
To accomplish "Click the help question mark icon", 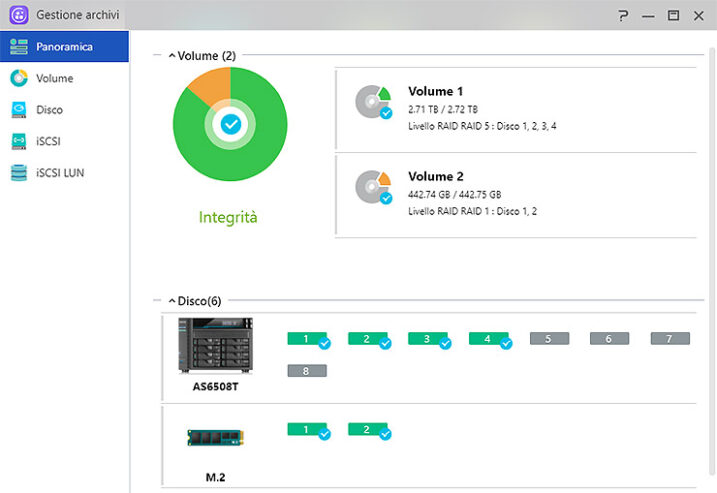I will (623, 15).
